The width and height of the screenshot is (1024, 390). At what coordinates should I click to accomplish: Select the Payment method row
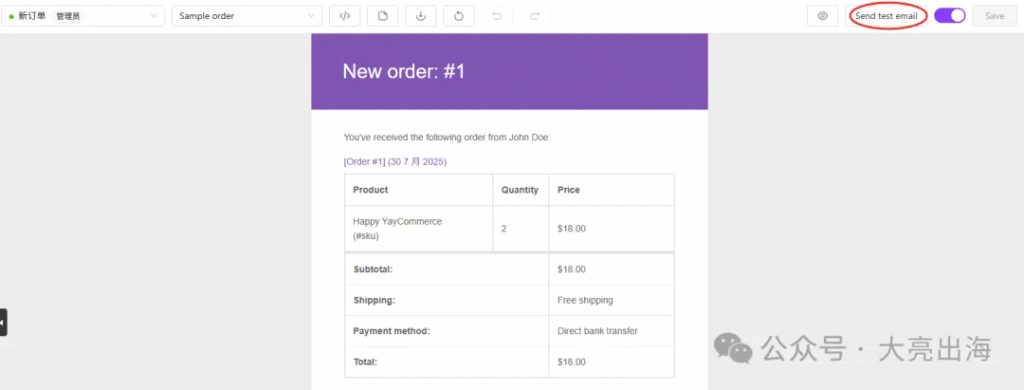pos(509,331)
